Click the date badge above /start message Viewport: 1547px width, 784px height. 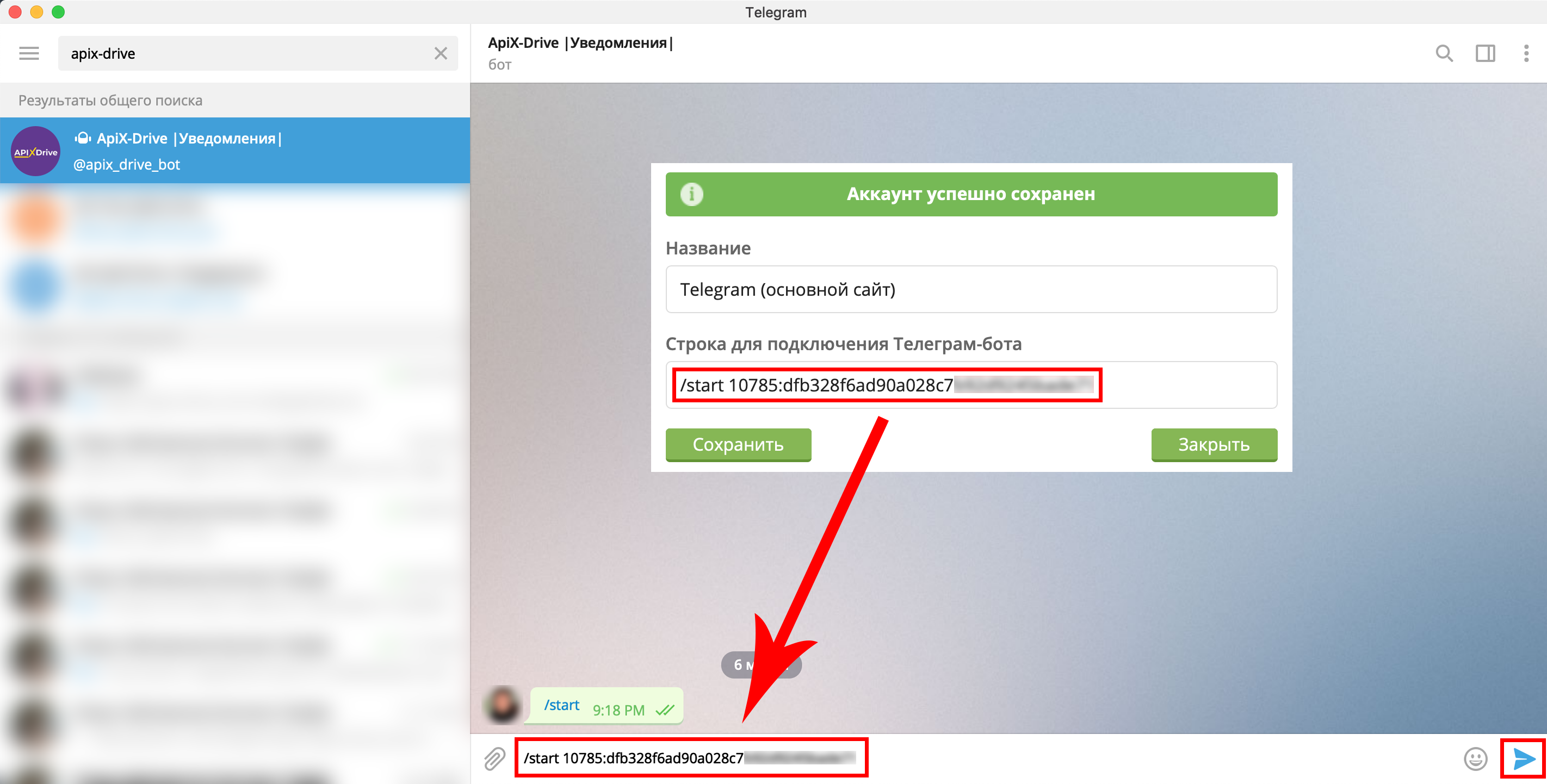tap(761, 664)
